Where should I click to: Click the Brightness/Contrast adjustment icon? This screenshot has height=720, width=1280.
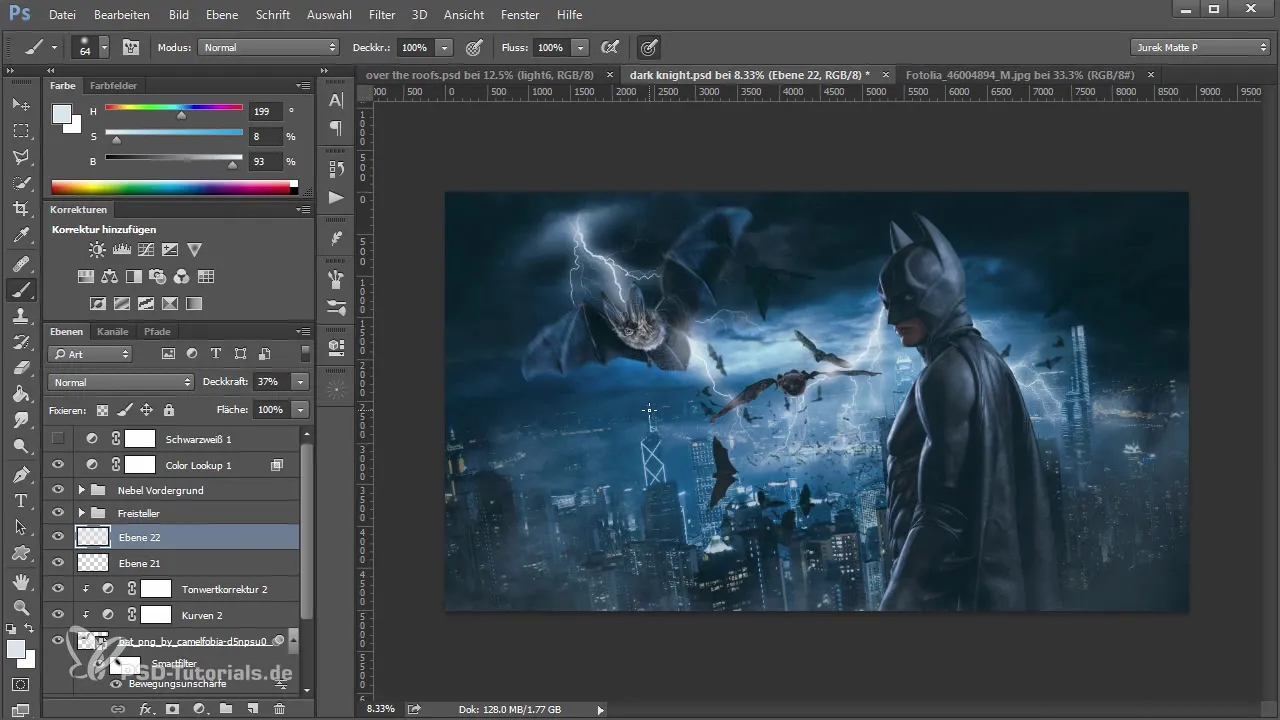click(97, 250)
